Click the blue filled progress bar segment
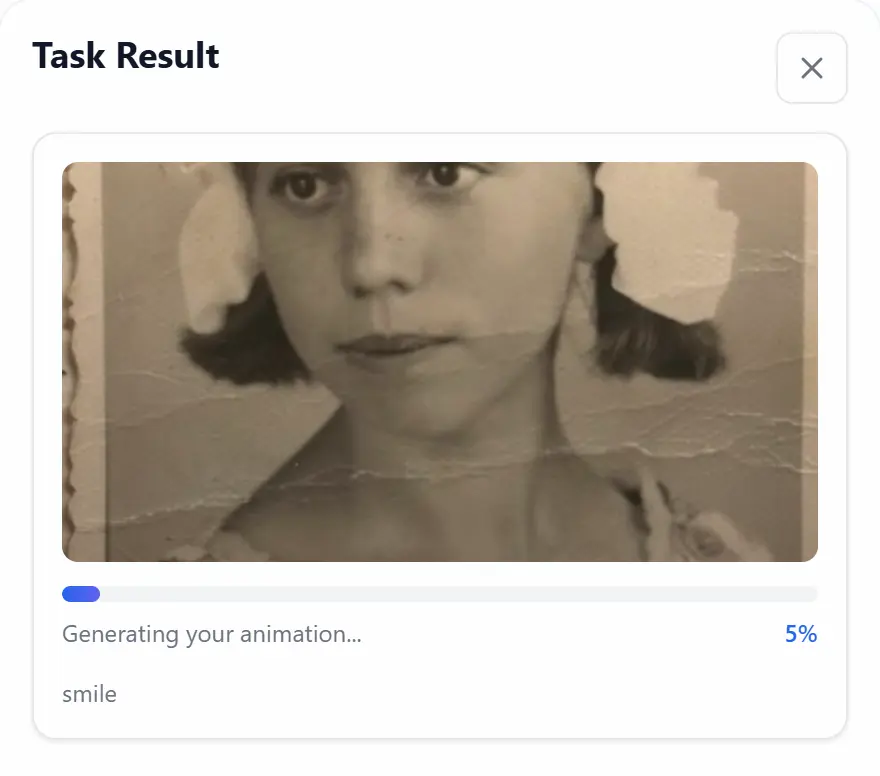This screenshot has width=880, height=776. click(x=81, y=594)
